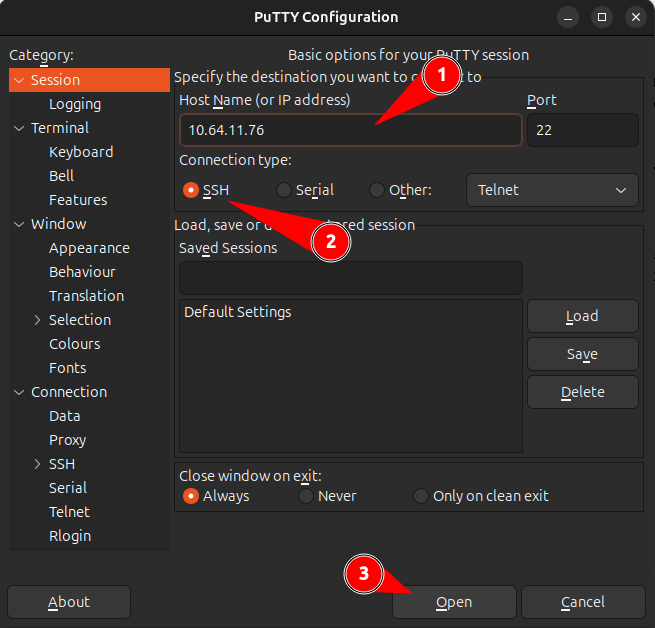Screen dimensions: 655x628
Task: Open the Serial settings in category tree
Action: pos(68,488)
